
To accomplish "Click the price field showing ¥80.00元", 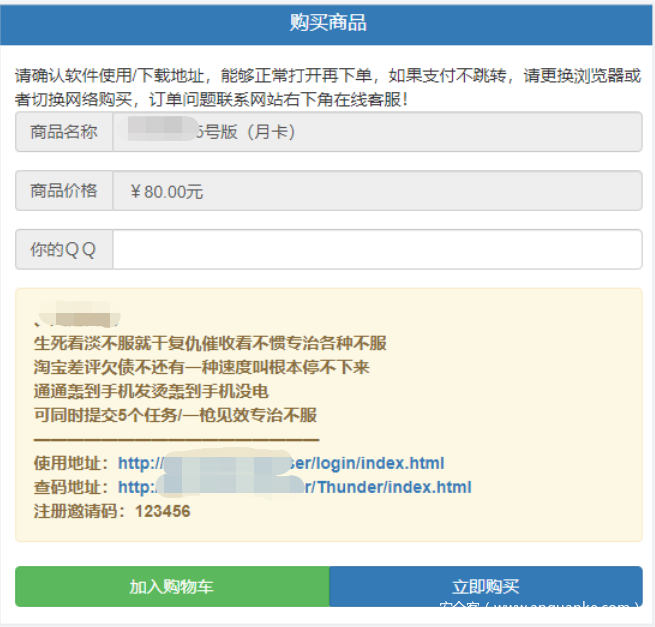I will 376,191.
